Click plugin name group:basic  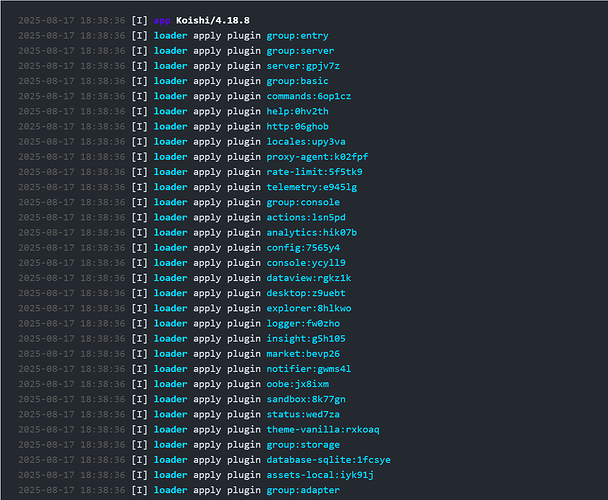297,81
